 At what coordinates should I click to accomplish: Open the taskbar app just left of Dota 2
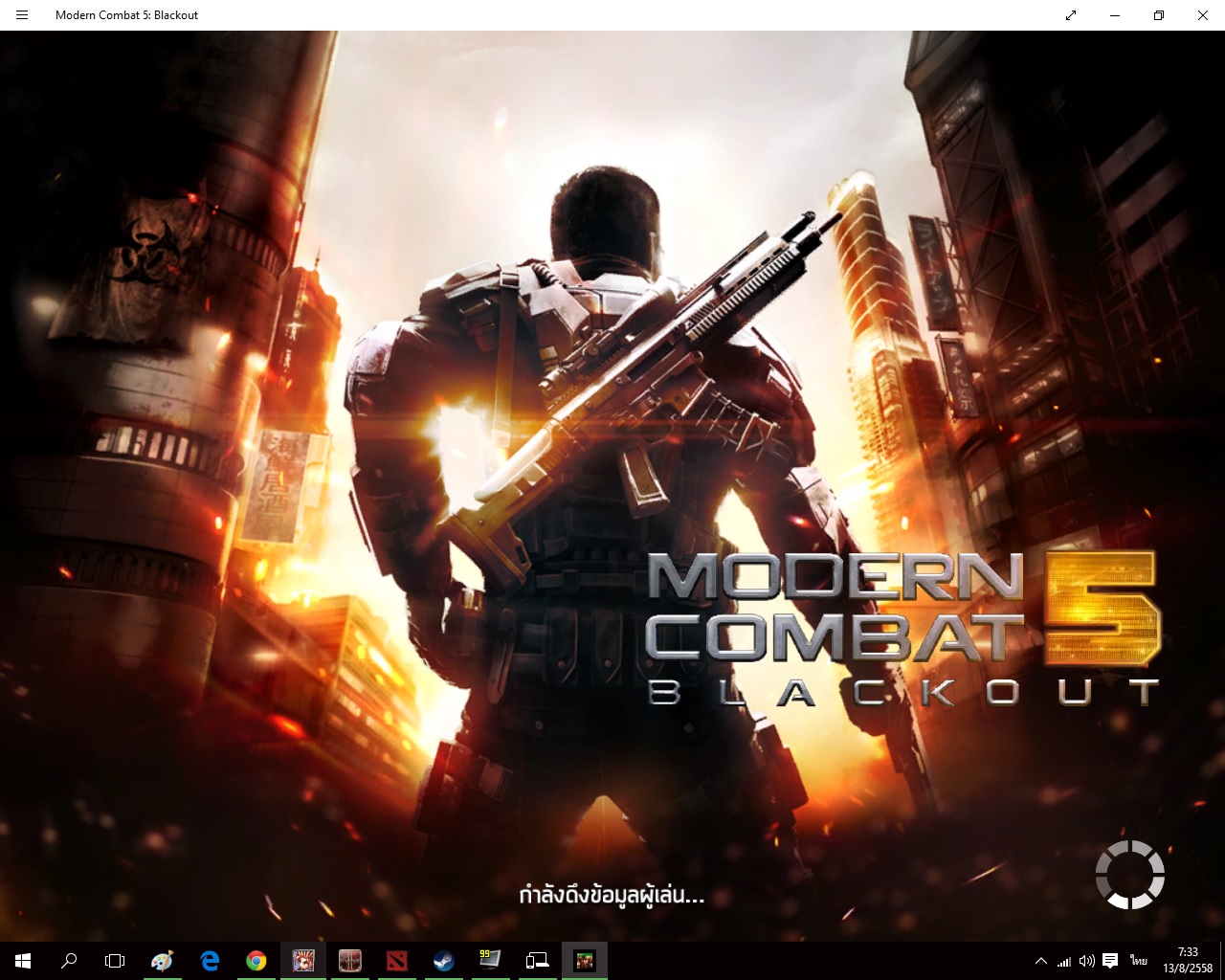tap(350, 961)
